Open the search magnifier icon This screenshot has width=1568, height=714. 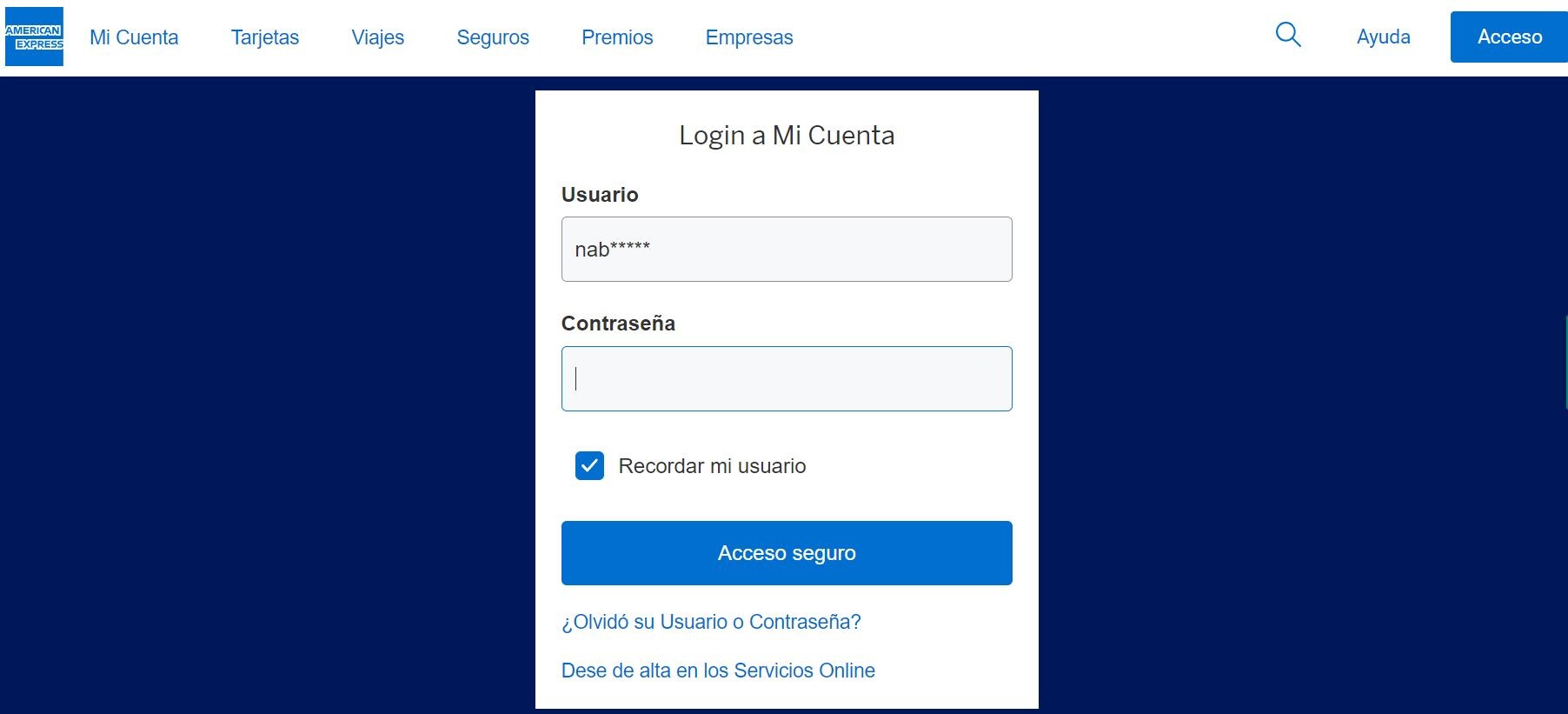click(x=1287, y=35)
